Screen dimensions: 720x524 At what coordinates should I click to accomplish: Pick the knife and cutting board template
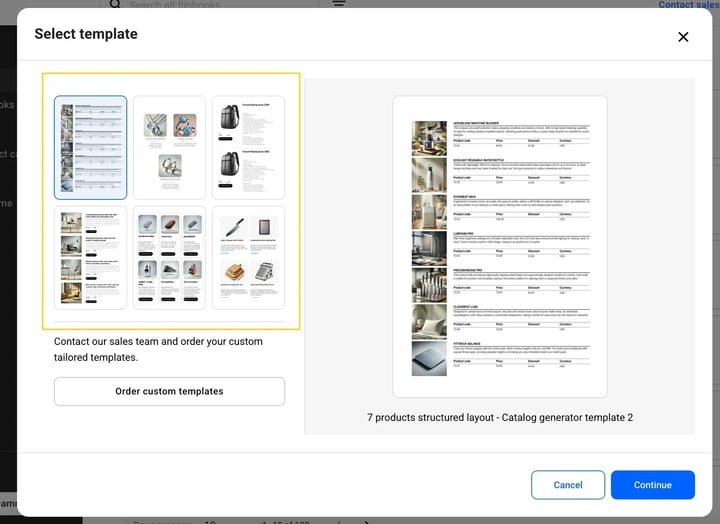248,258
